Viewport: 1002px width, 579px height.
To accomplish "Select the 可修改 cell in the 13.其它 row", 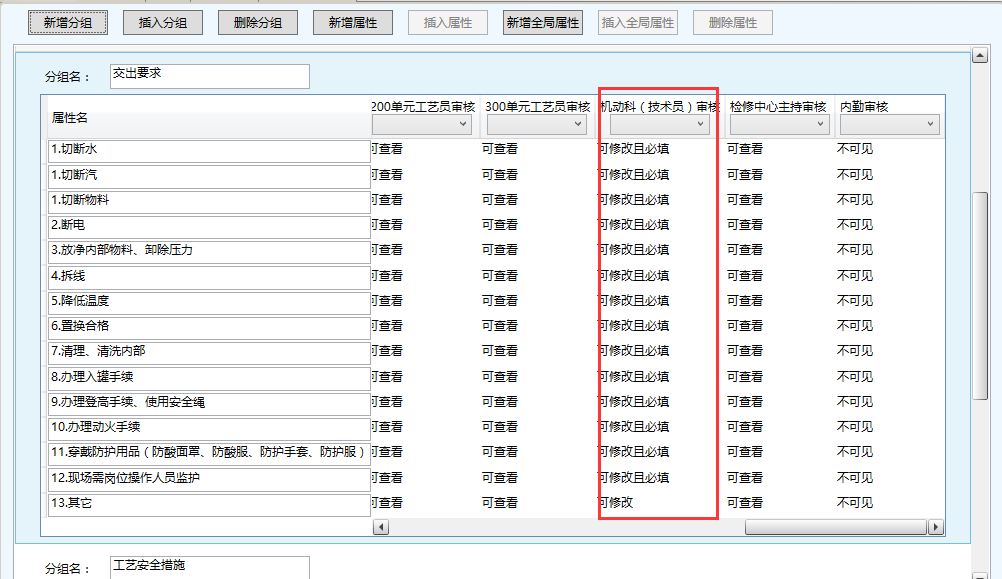I will [617, 503].
